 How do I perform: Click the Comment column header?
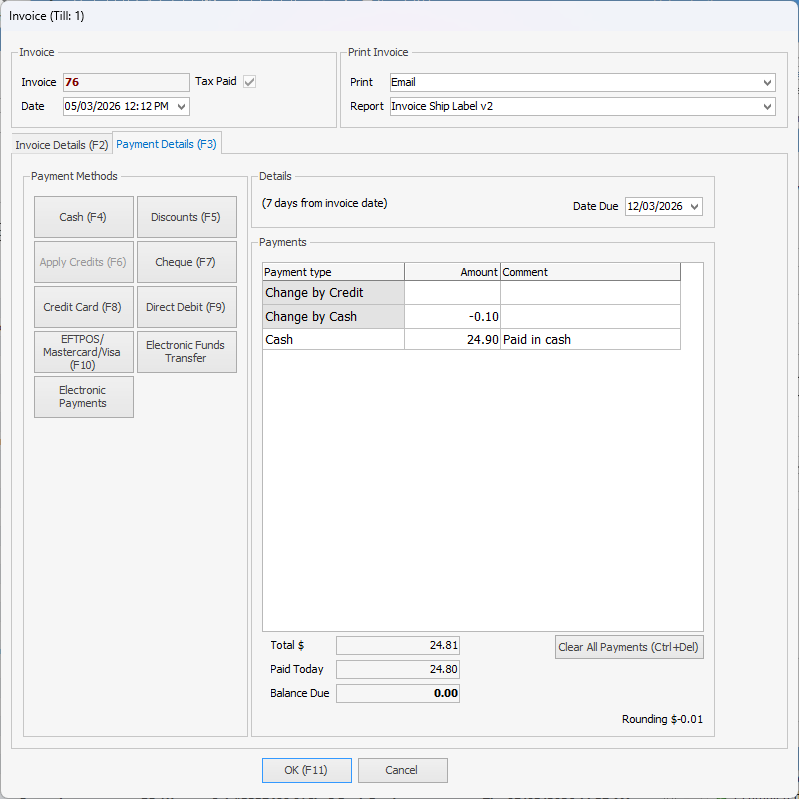(x=590, y=272)
